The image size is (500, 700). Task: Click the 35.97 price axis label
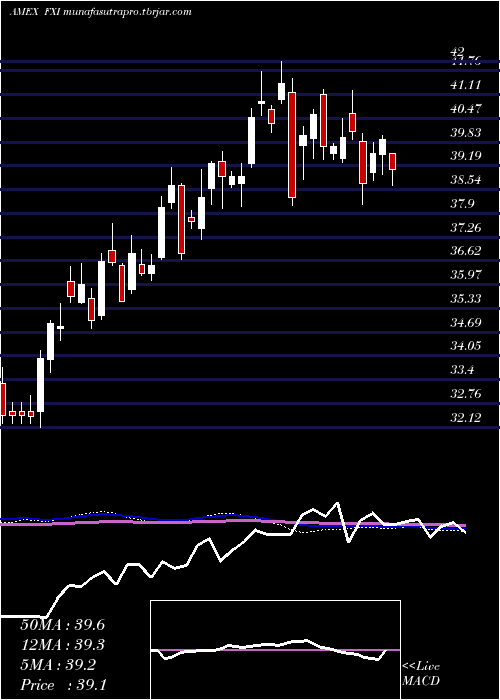466,275
